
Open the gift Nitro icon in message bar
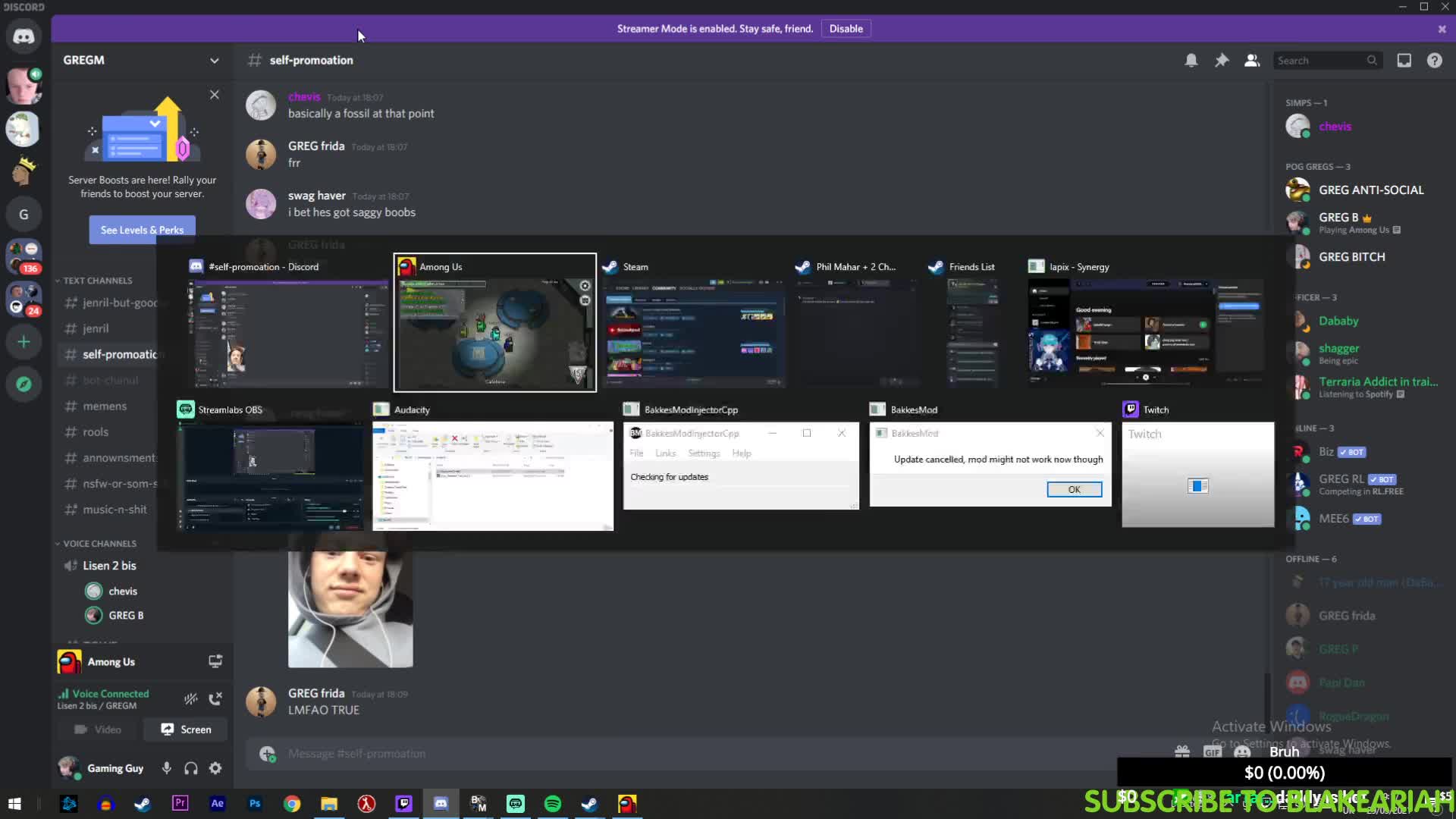(x=1182, y=752)
